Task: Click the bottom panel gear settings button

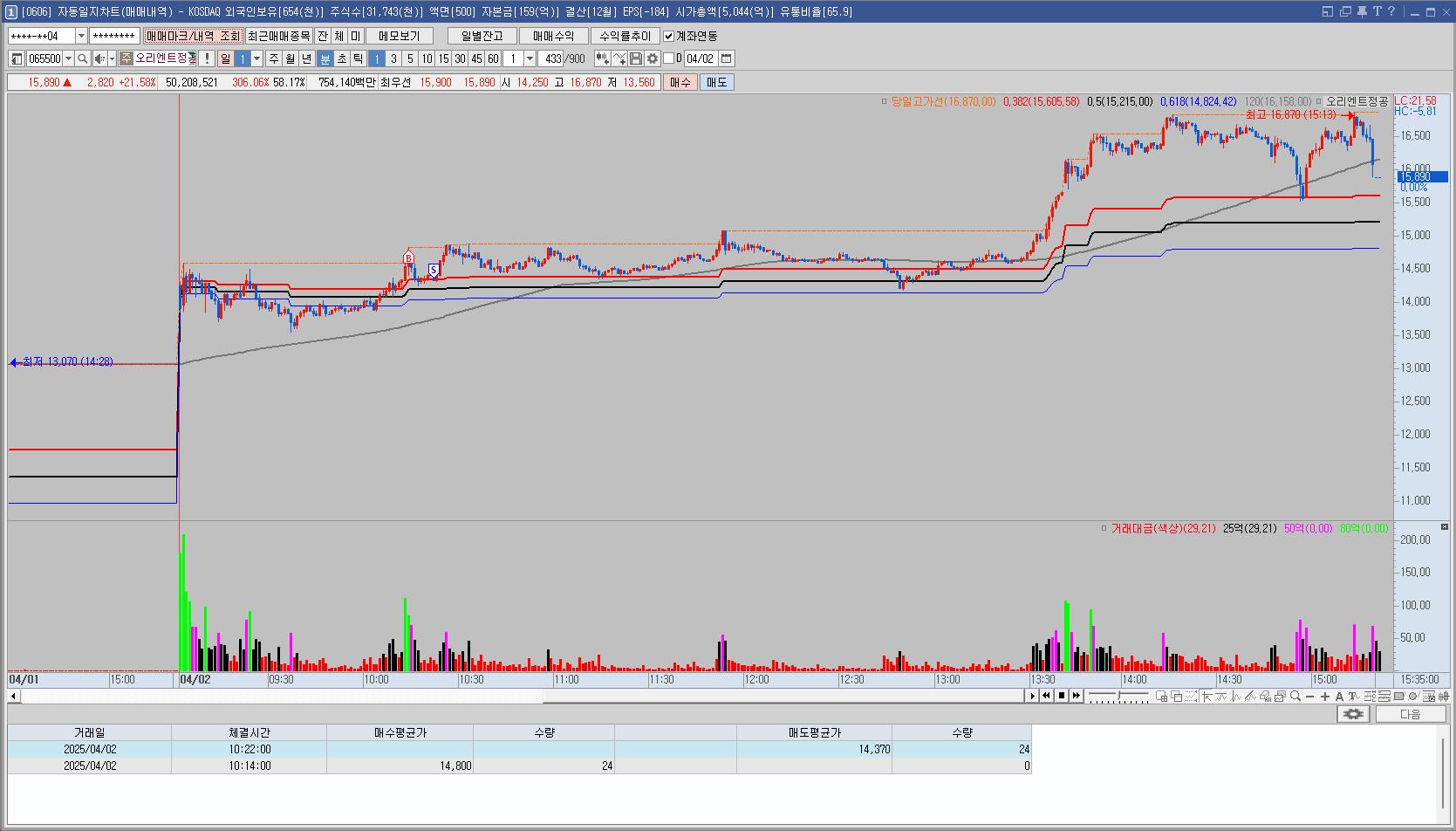Action: pyautogui.click(x=1353, y=714)
